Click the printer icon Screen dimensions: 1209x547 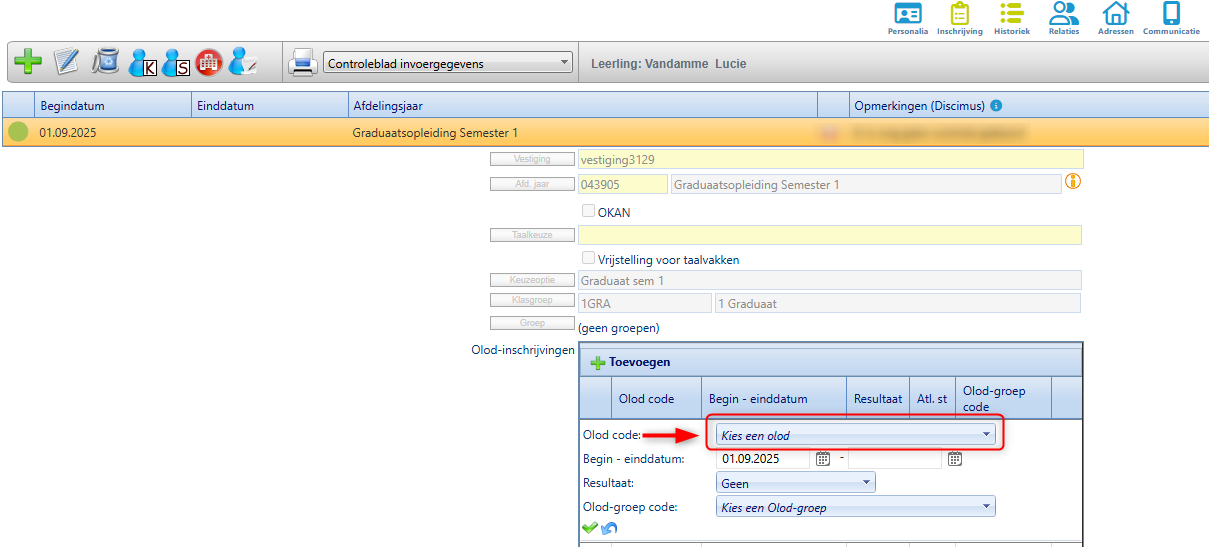[303, 64]
